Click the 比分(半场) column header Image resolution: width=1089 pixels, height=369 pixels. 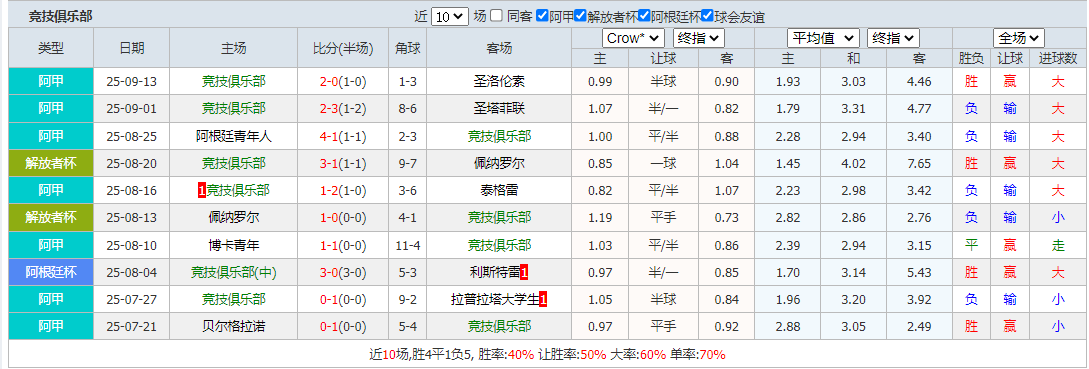(343, 48)
